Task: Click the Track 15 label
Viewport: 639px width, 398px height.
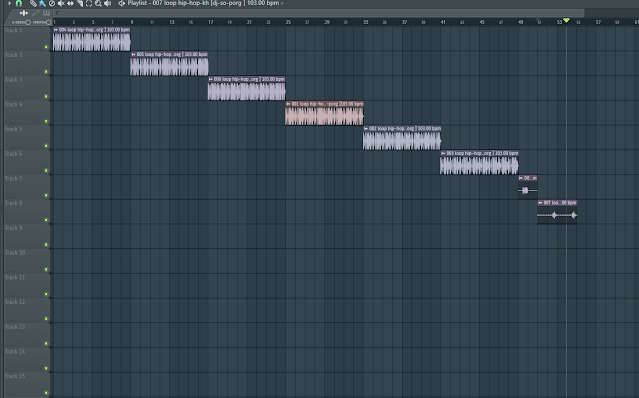Action: pos(15,376)
